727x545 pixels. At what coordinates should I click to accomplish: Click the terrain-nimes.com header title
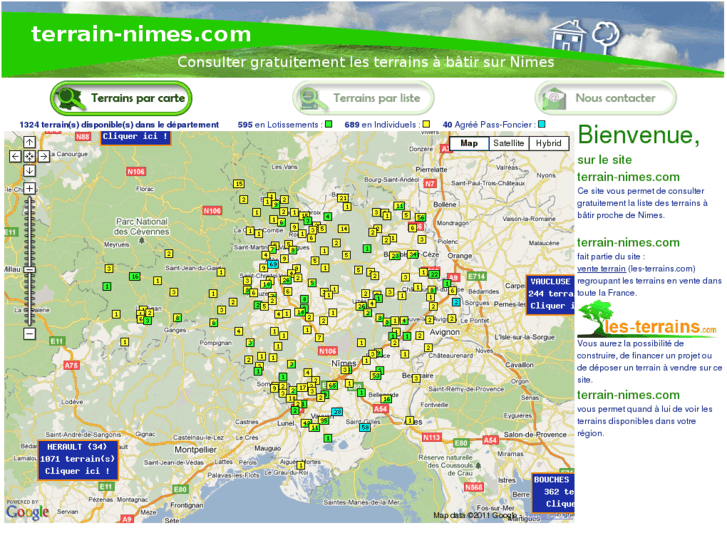pos(141,34)
